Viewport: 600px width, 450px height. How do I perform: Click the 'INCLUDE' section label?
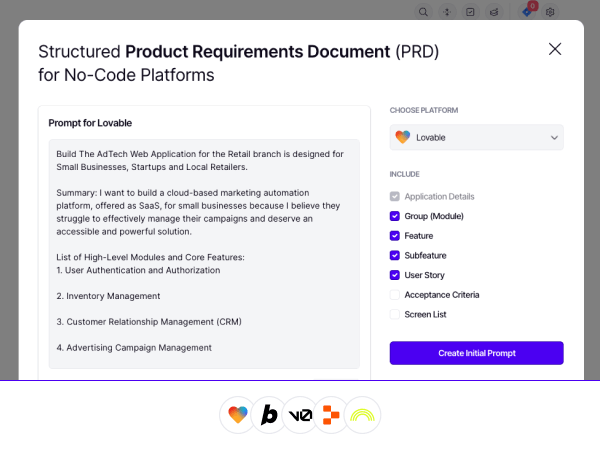coord(404,174)
